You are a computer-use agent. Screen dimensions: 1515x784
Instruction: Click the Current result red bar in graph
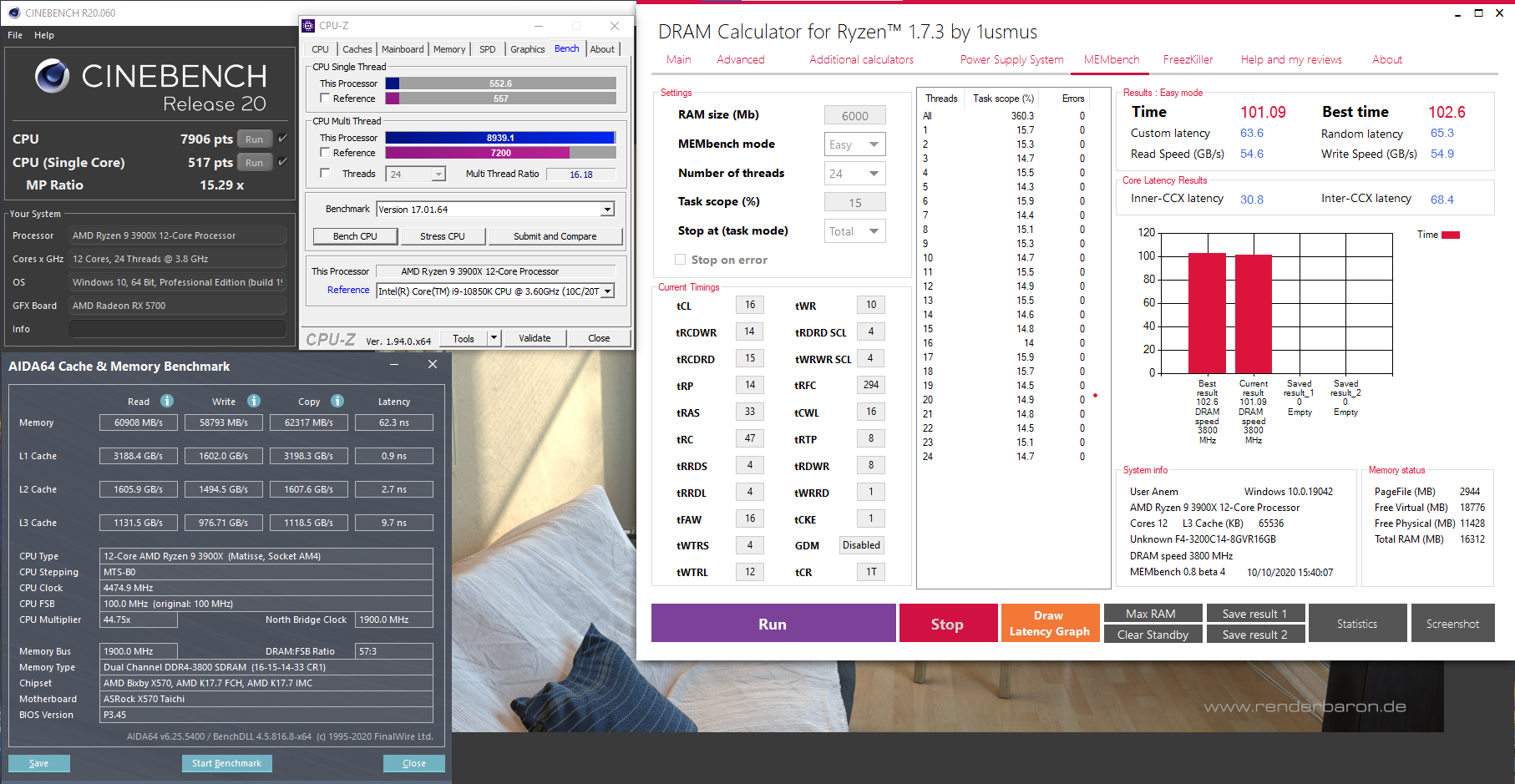[1254, 314]
